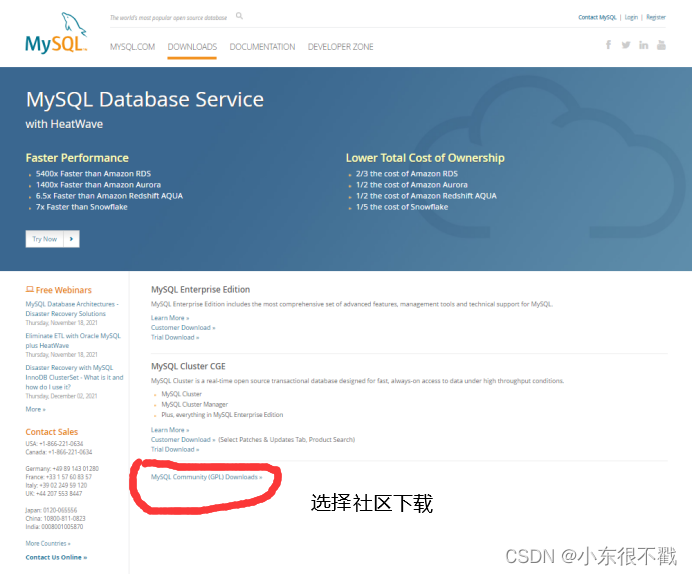Click Contact Us Online link
Screen dimensions: 692x575
click(x=56, y=557)
